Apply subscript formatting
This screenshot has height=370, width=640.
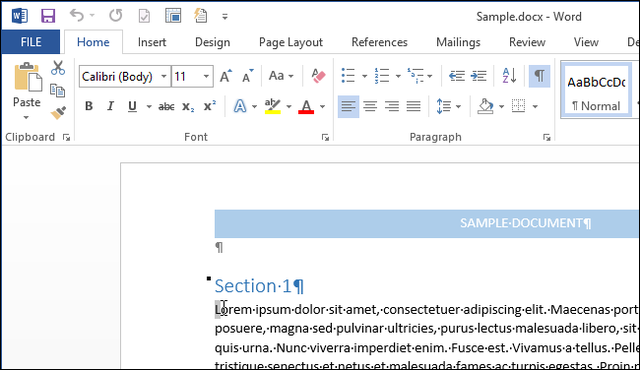[x=188, y=106]
